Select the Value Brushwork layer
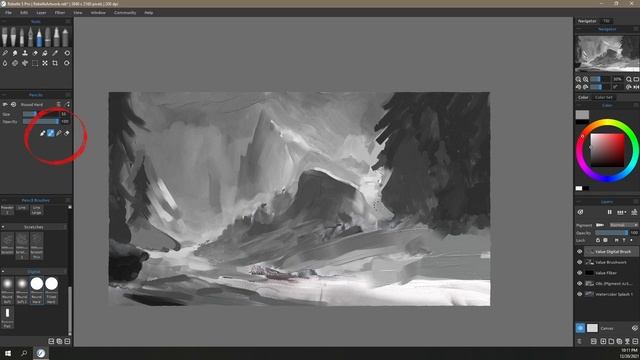The image size is (640, 360). [x=611, y=262]
